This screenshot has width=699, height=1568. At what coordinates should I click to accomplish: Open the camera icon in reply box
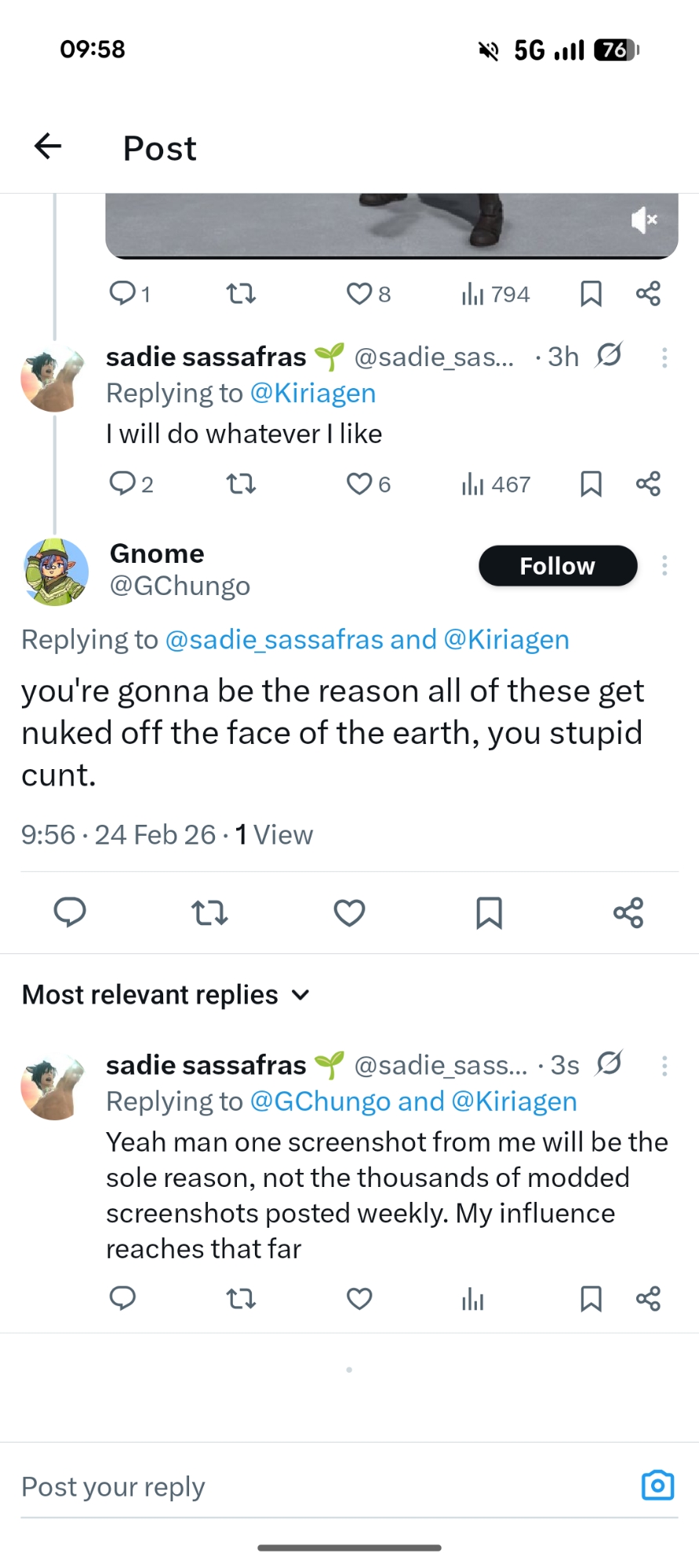click(x=657, y=1486)
